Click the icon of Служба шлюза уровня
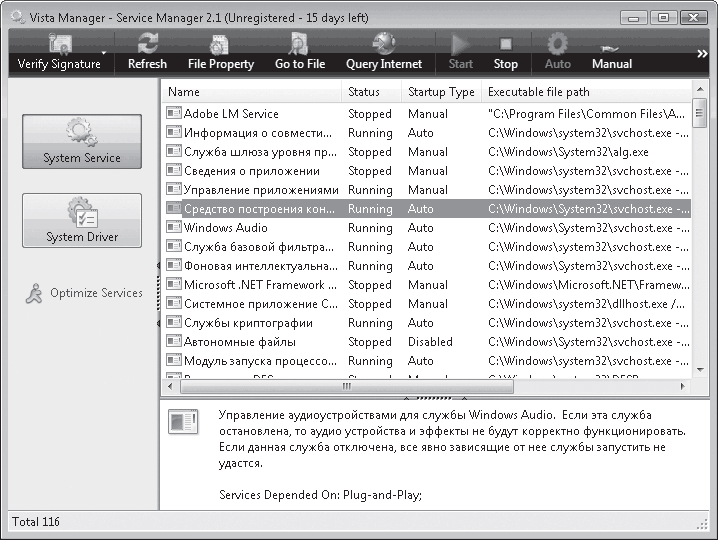The height and width of the screenshot is (540, 718). click(x=174, y=151)
